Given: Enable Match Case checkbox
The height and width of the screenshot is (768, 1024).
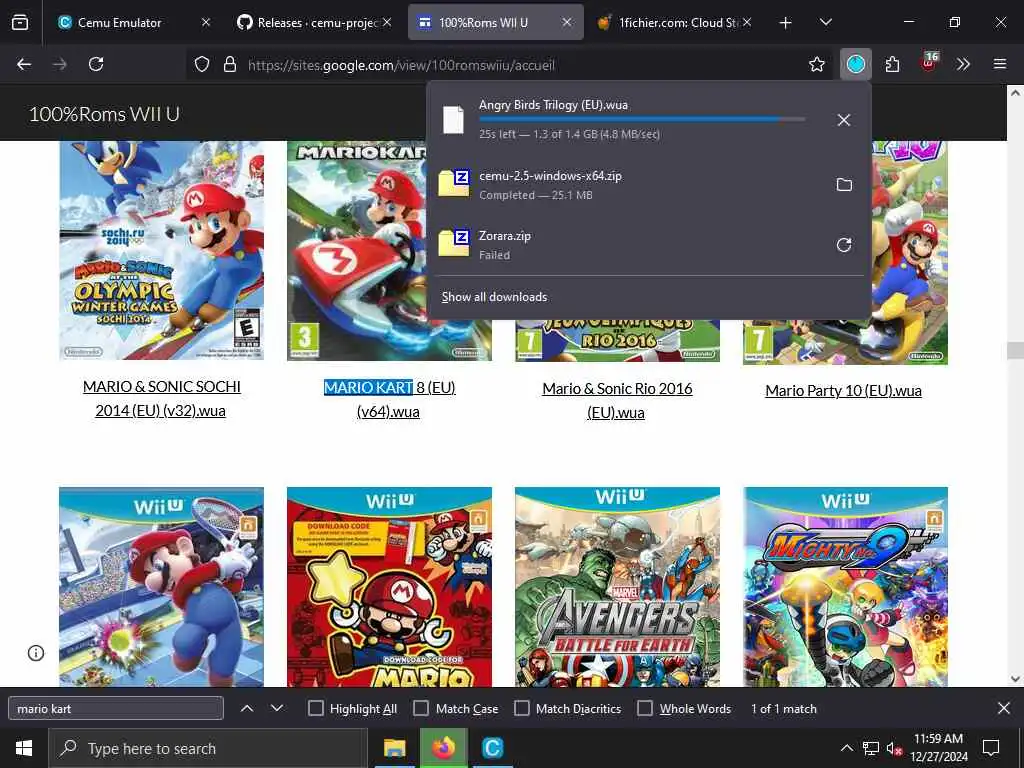Looking at the screenshot, I should (421, 709).
